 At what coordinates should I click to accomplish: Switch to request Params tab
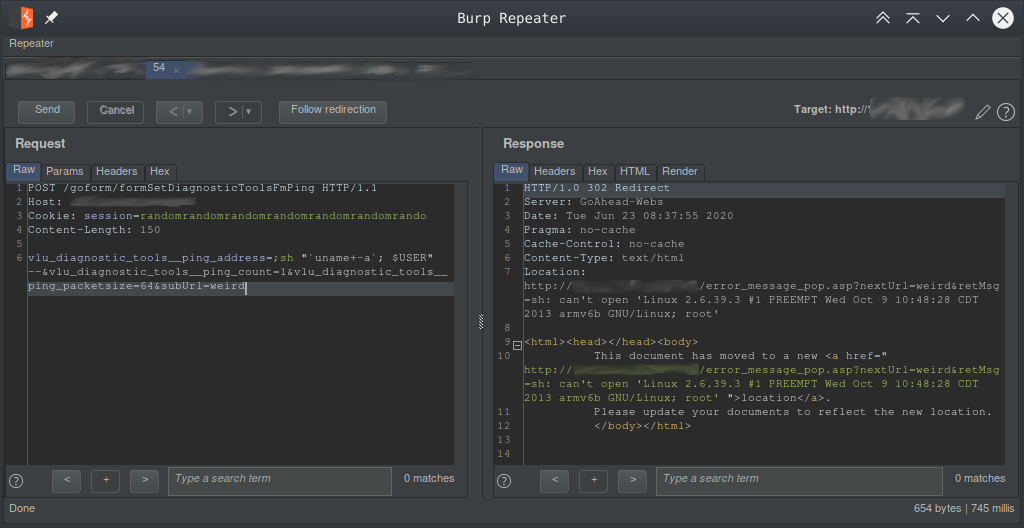(65, 172)
